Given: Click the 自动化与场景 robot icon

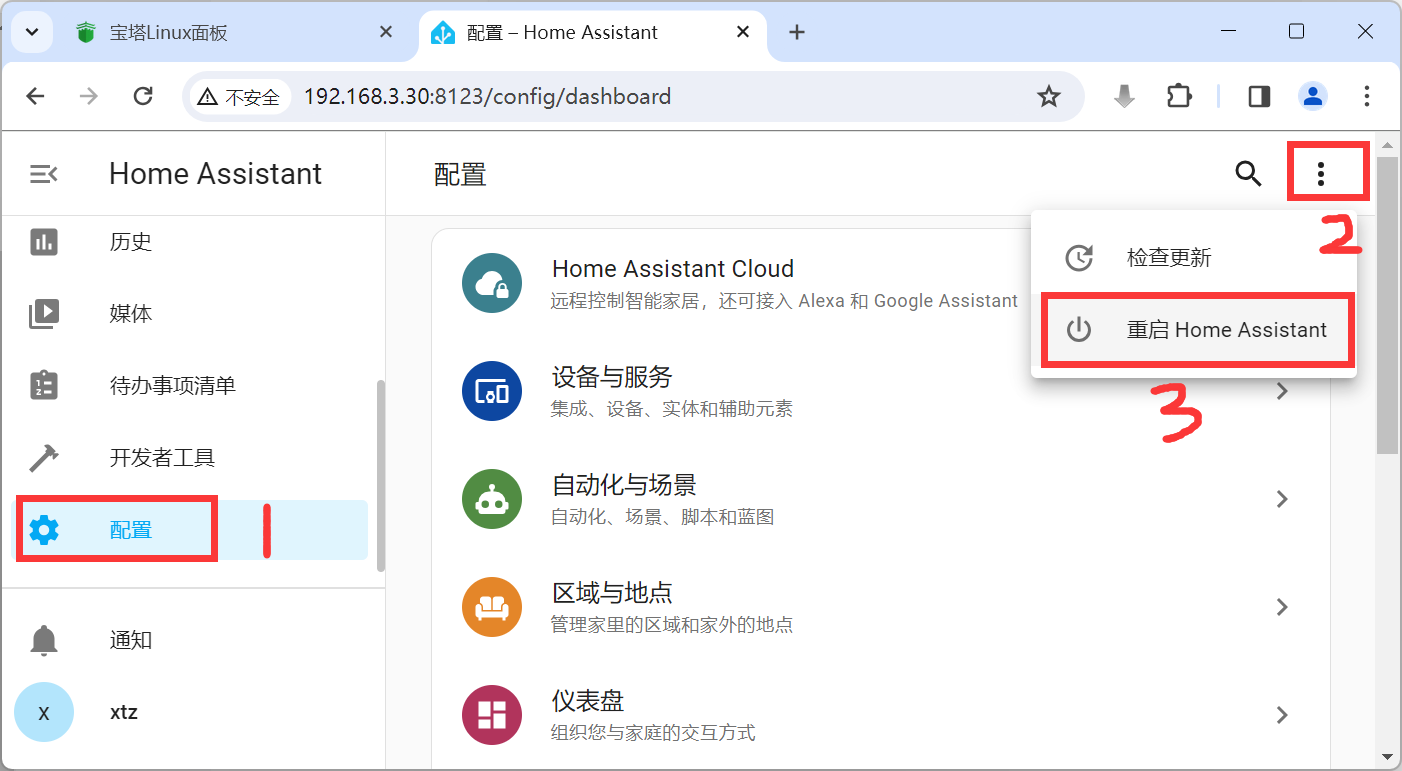Looking at the screenshot, I should tap(492, 499).
